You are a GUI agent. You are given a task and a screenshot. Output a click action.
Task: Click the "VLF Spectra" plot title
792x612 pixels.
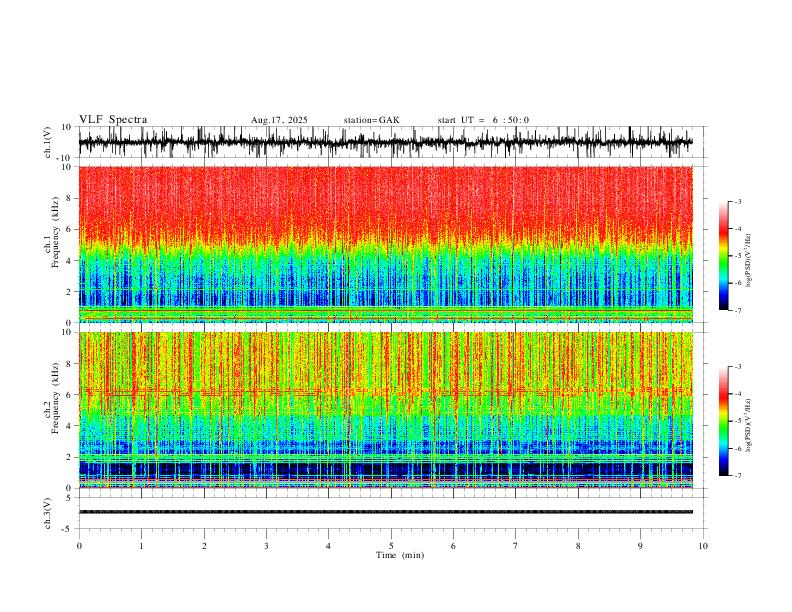coord(113,120)
